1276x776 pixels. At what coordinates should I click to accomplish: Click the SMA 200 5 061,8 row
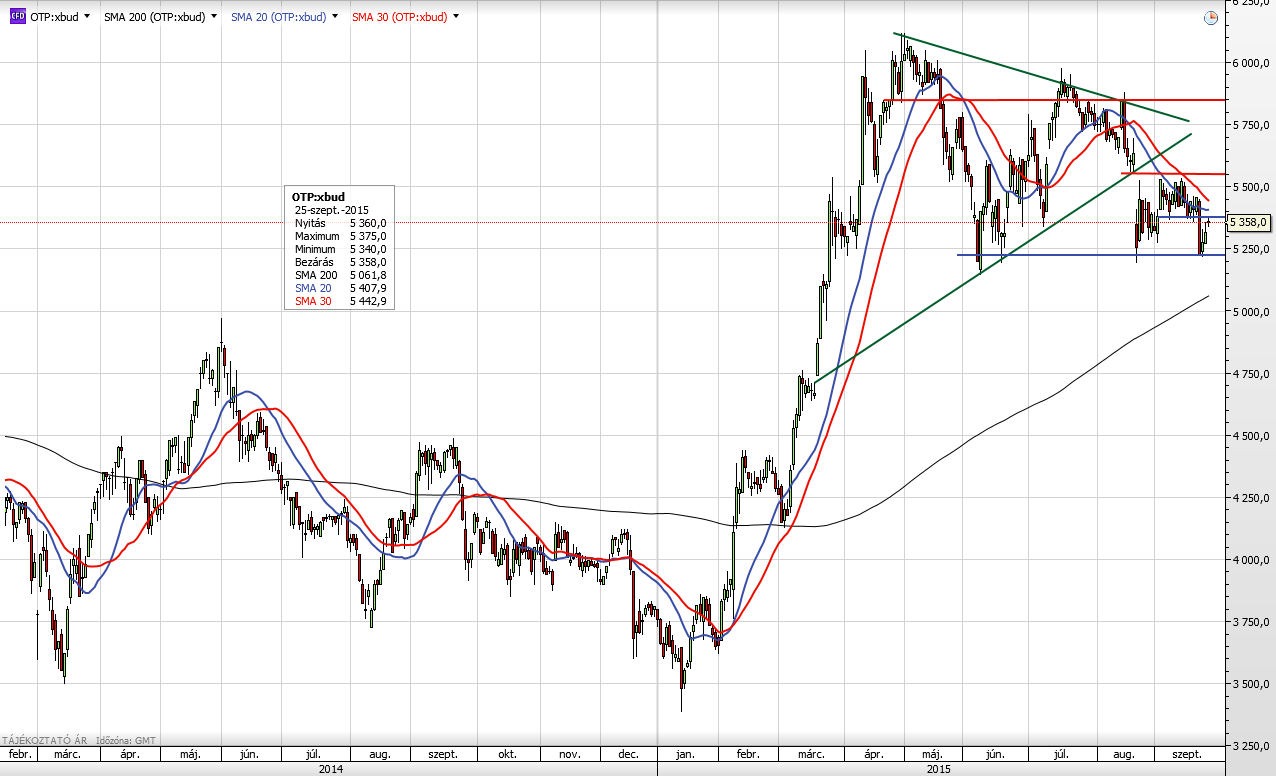(339, 275)
